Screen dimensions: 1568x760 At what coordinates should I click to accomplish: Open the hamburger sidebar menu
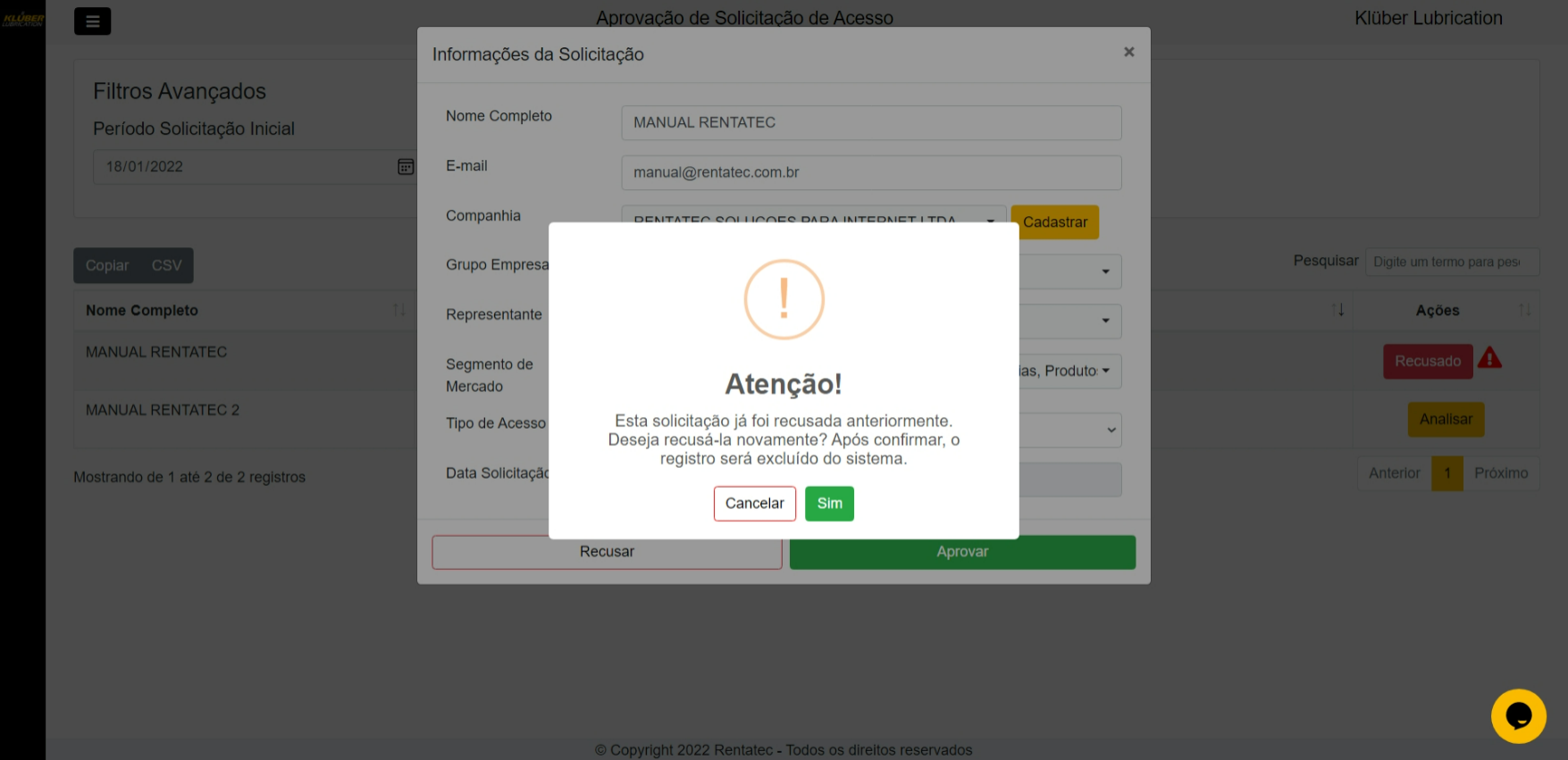92,21
